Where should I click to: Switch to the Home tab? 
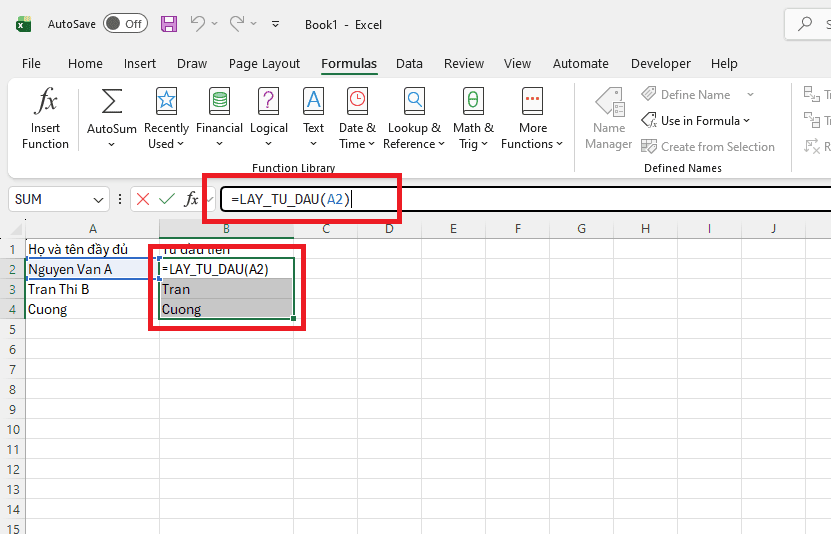coord(85,64)
